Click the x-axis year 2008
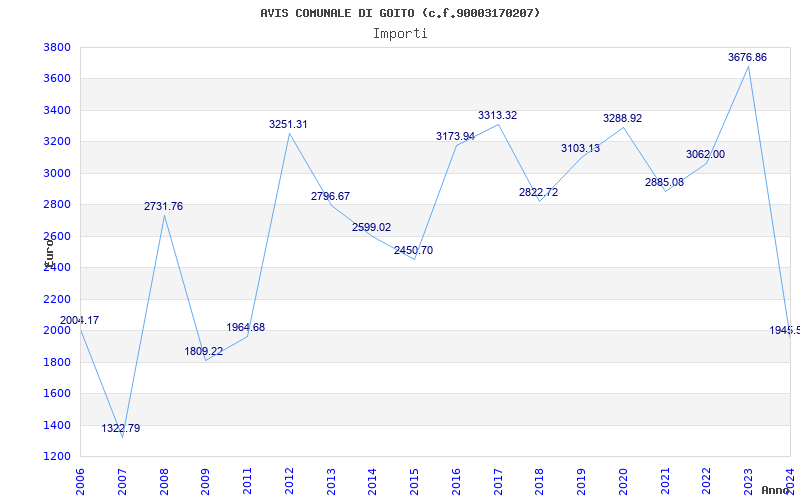 click(164, 482)
